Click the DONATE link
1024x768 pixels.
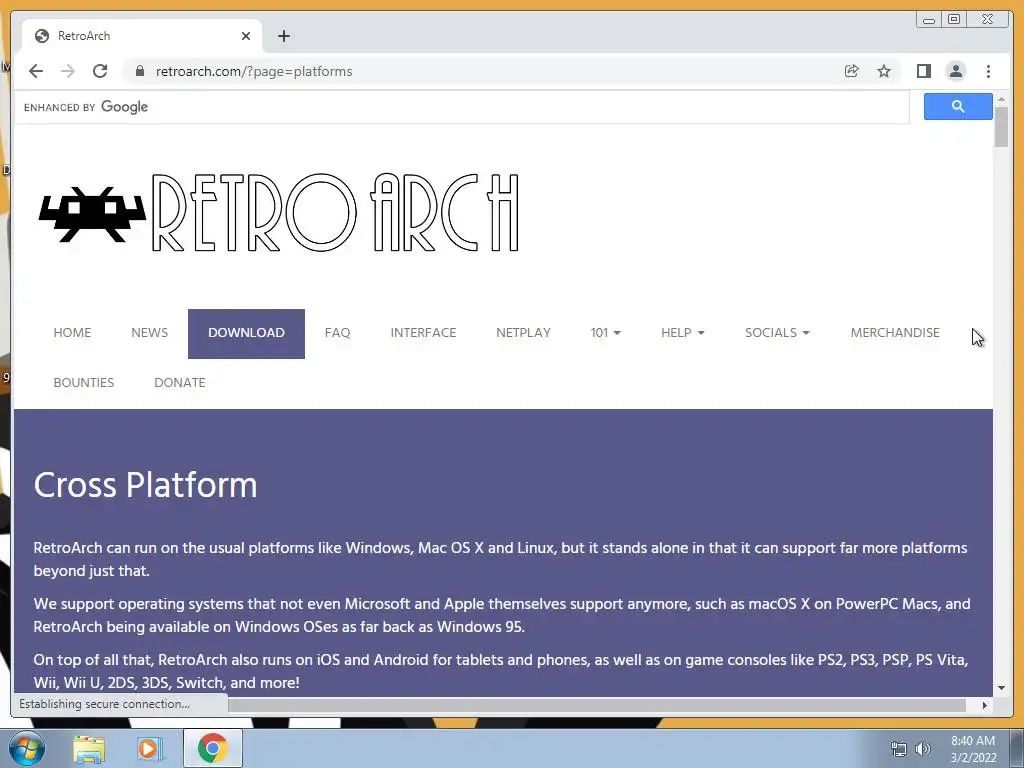coord(180,383)
